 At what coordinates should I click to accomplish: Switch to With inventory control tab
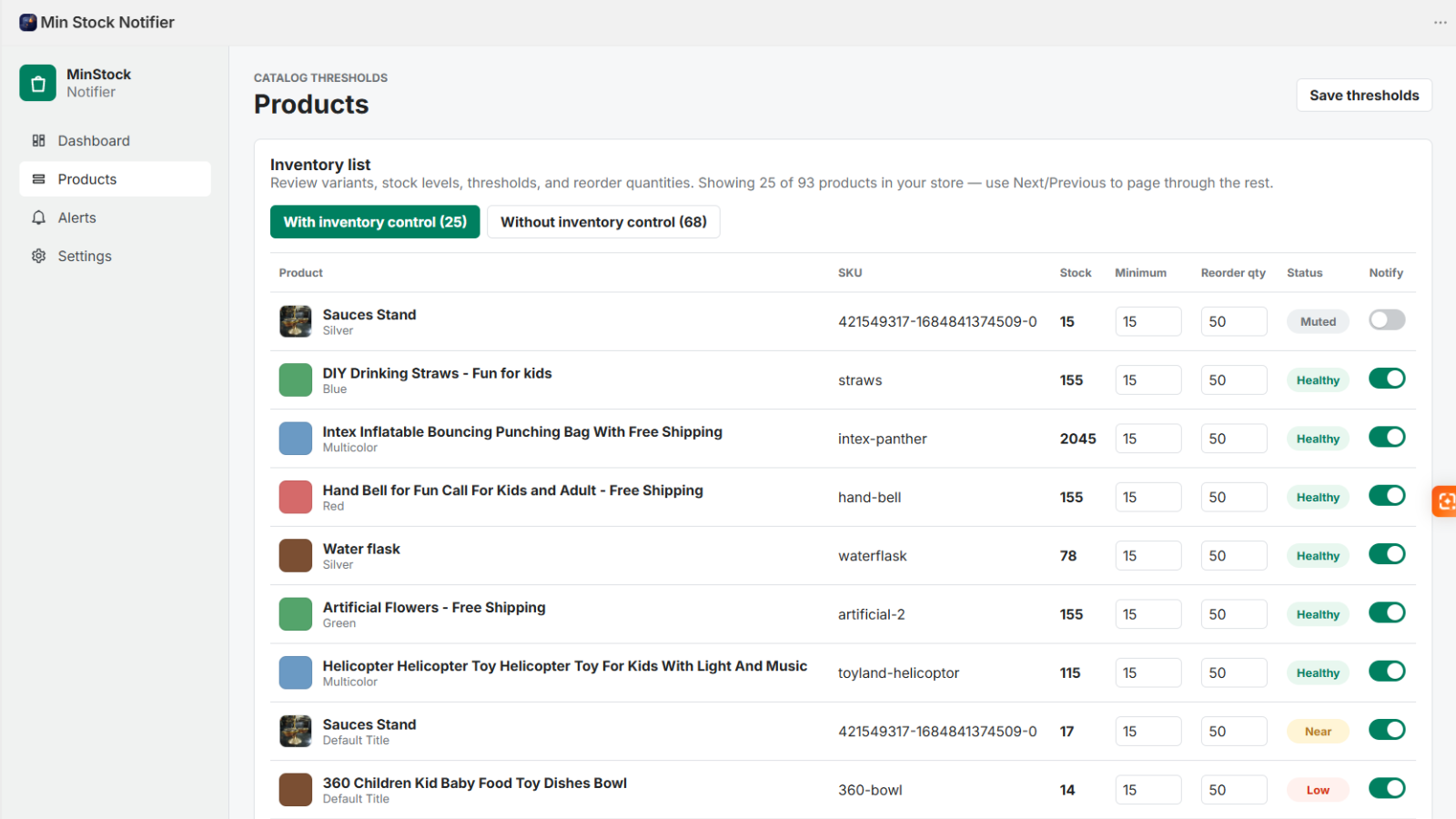[375, 222]
